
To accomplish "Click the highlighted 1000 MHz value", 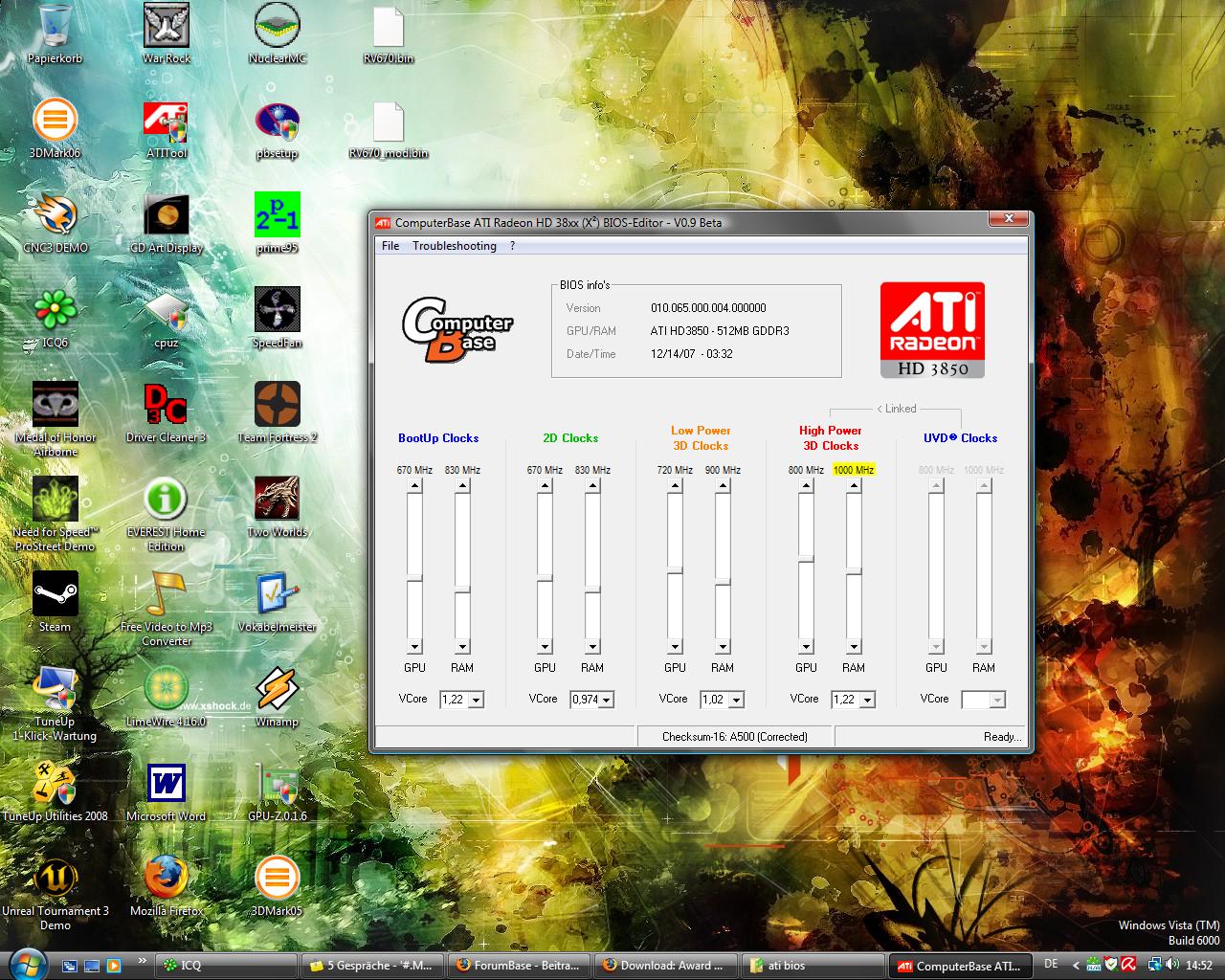I will 854,470.
